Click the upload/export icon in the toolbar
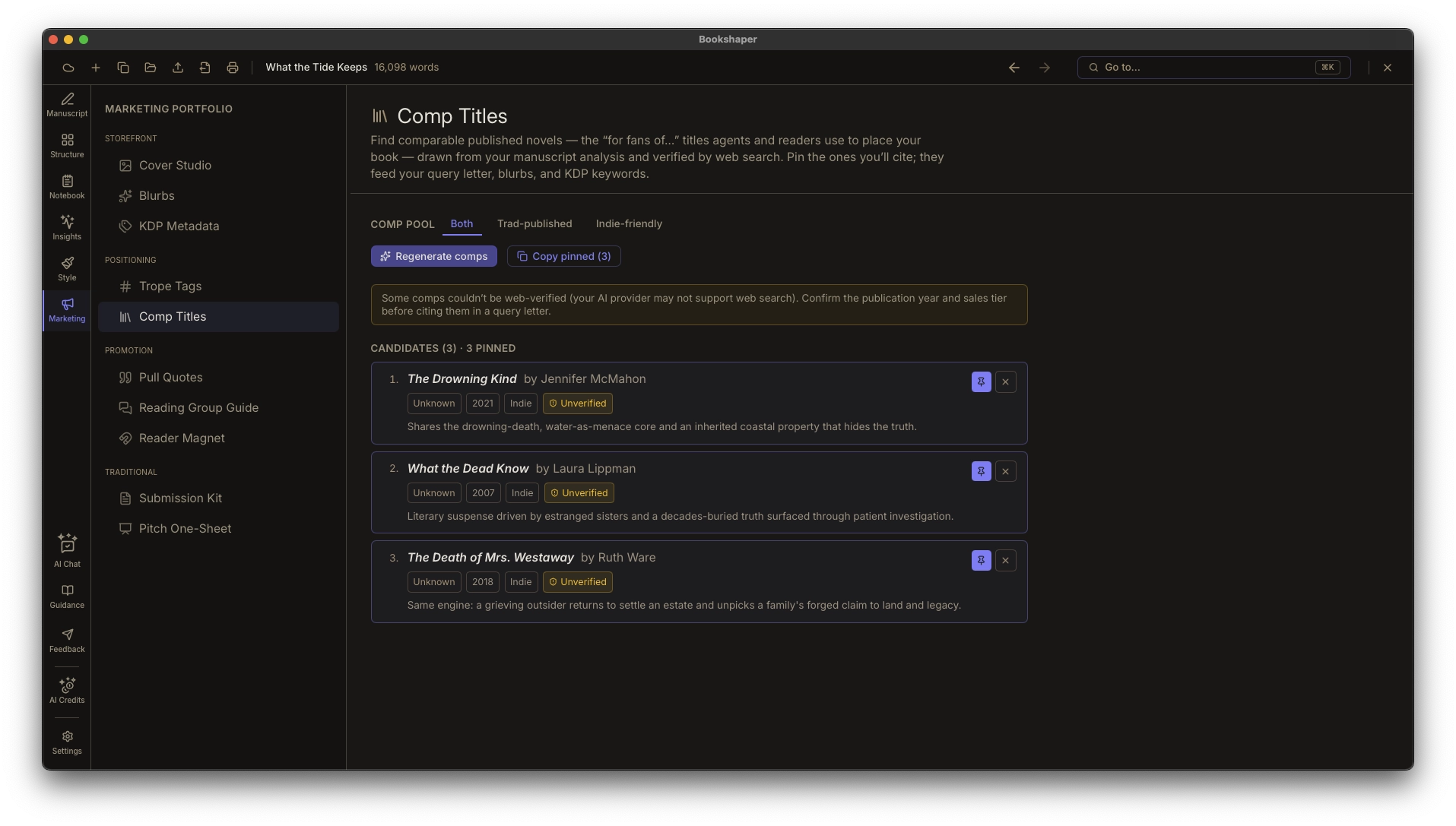Image resolution: width=1456 pixels, height=826 pixels. [178, 68]
